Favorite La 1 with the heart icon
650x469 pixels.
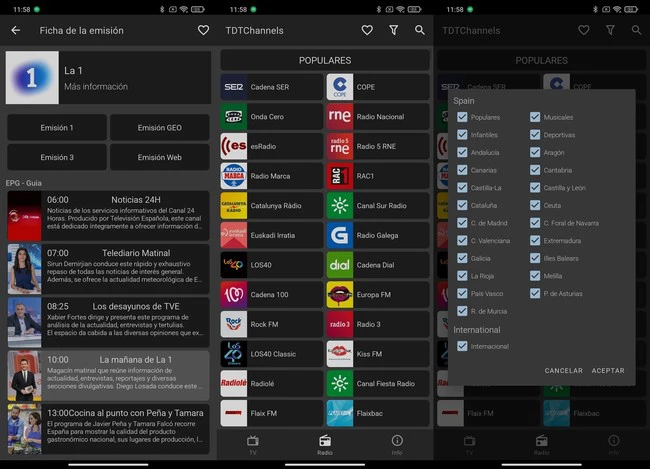click(203, 30)
